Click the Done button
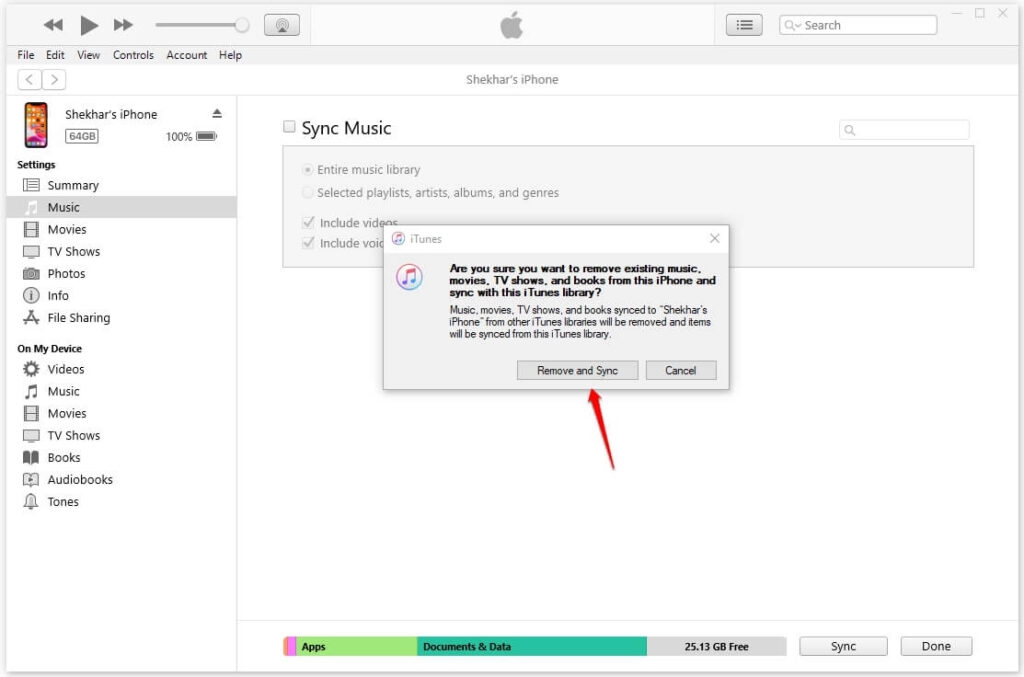 [x=936, y=646]
